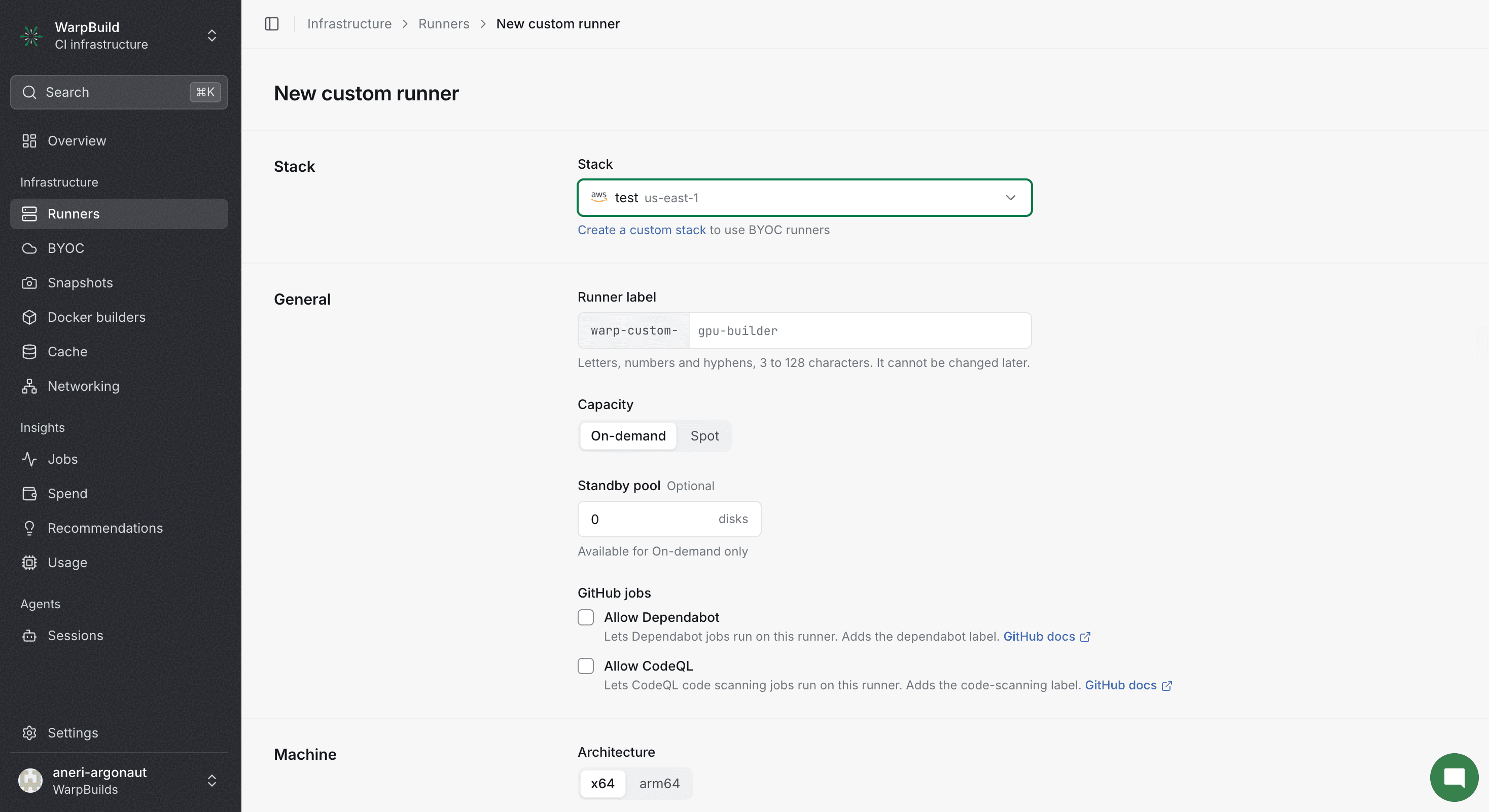
Task: Open GitHub docs link for Dependabot
Action: click(x=1047, y=637)
